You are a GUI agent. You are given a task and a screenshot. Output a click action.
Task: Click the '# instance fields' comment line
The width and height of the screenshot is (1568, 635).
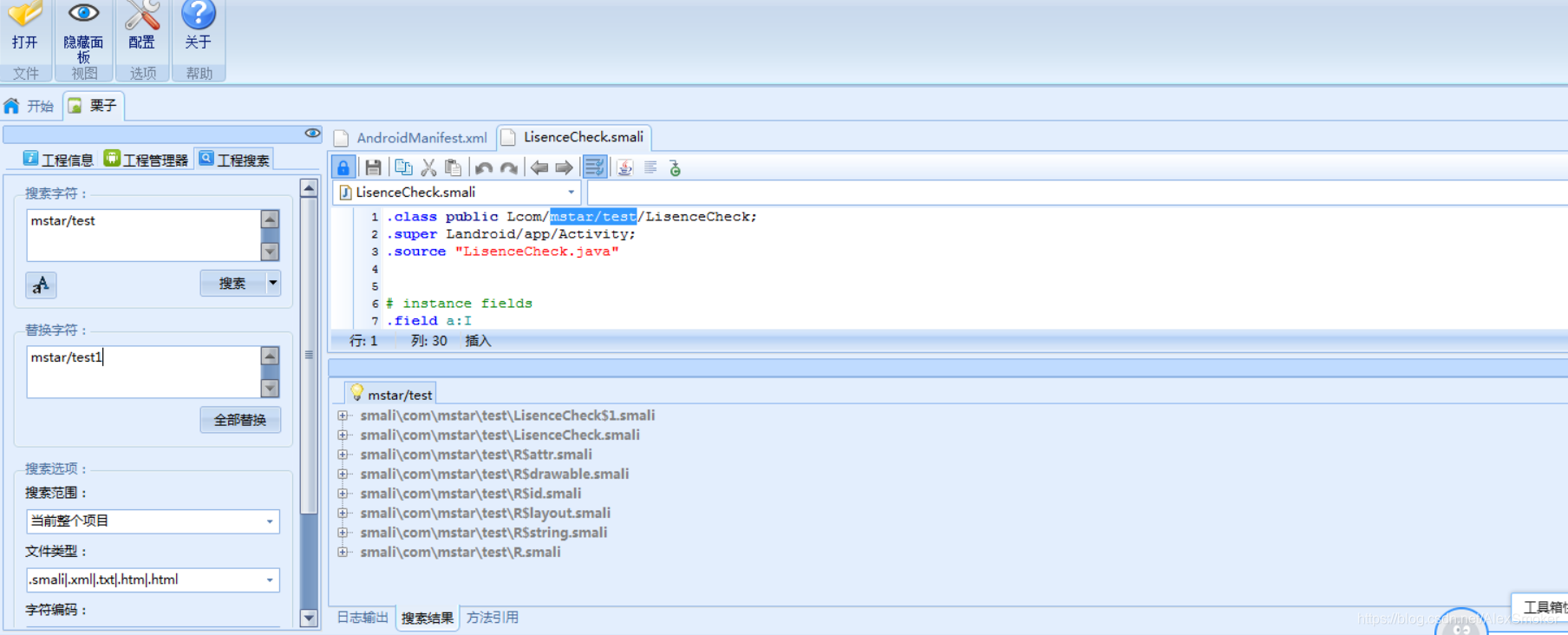tap(459, 304)
